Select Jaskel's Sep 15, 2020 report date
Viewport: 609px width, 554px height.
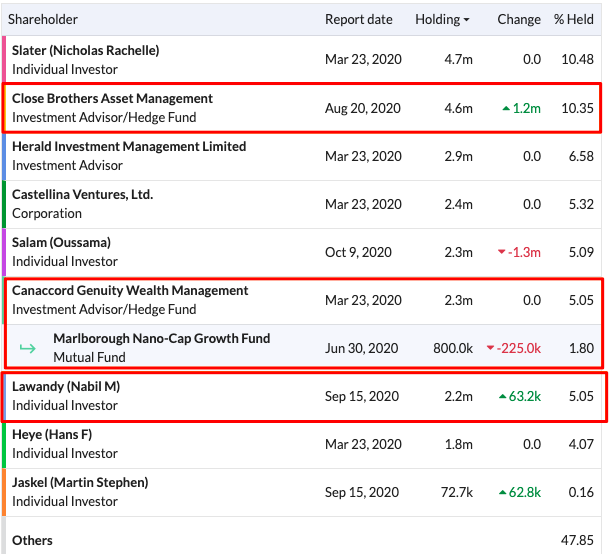[x=362, y=492]
